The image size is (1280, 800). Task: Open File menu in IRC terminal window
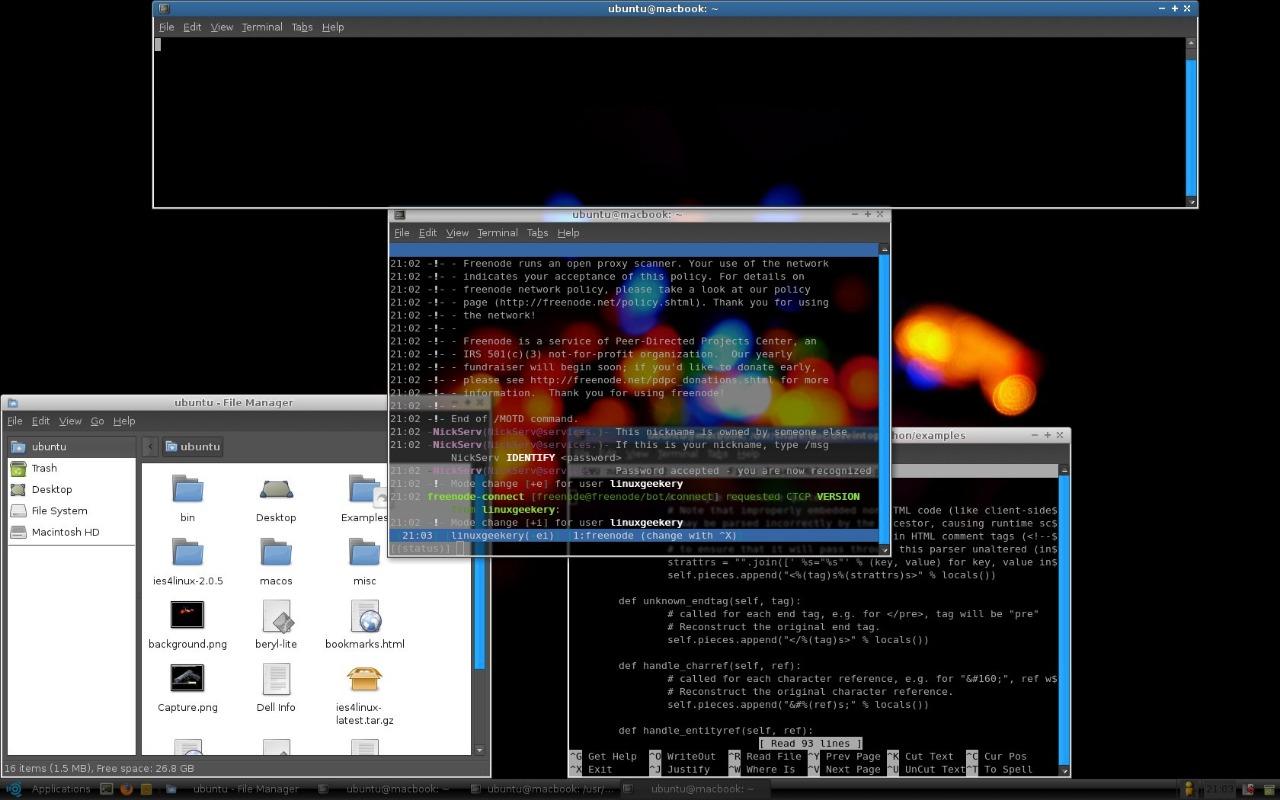point(401,233)
